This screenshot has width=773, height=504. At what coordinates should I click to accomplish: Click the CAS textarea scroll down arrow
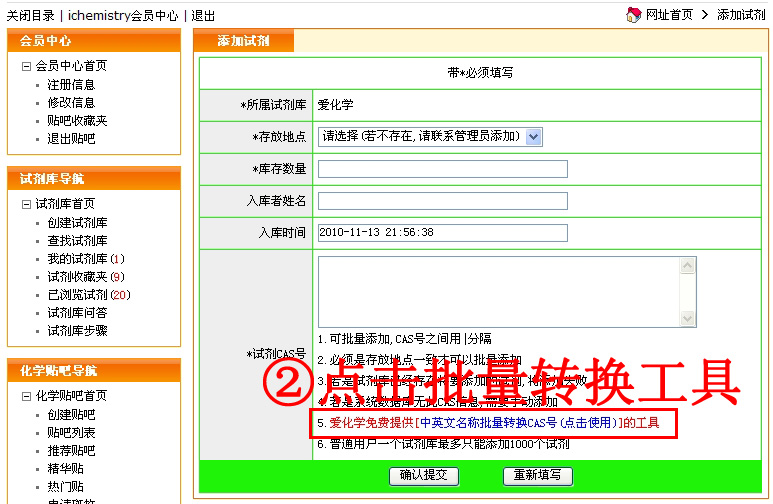687,319
